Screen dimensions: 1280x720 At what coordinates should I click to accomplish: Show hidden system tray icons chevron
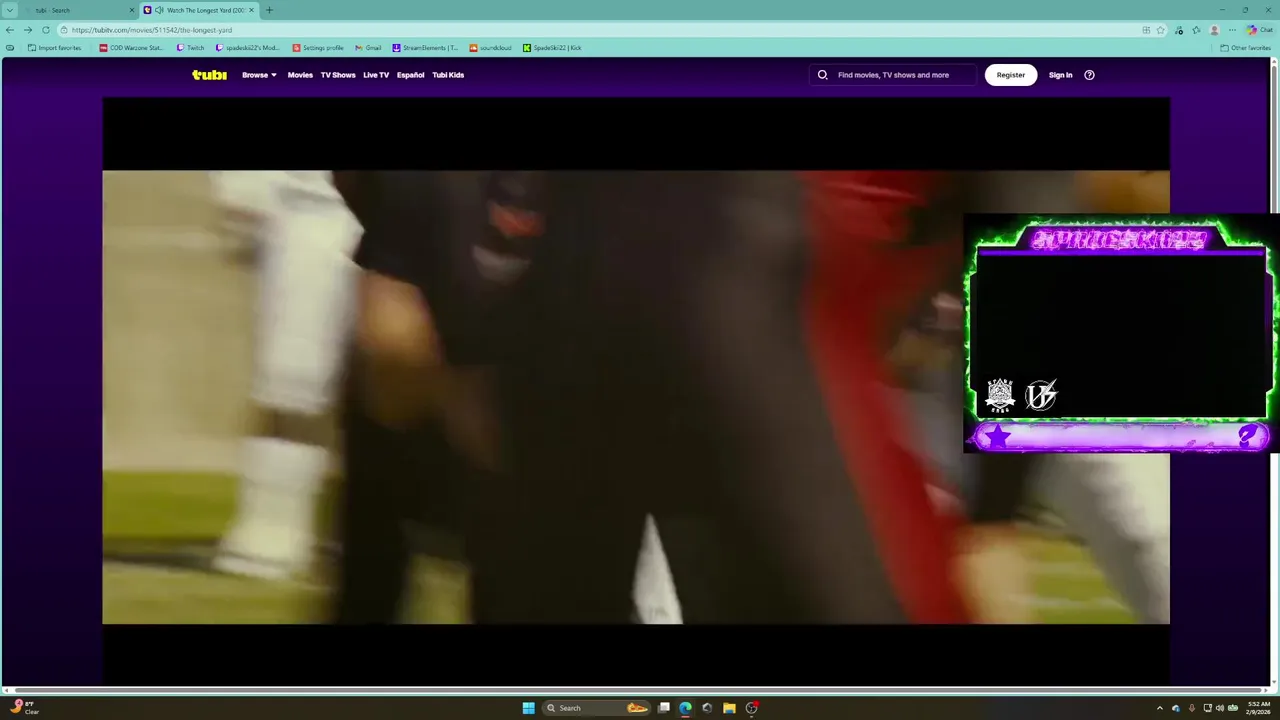pyautogui.click(x=1160, y=708)
